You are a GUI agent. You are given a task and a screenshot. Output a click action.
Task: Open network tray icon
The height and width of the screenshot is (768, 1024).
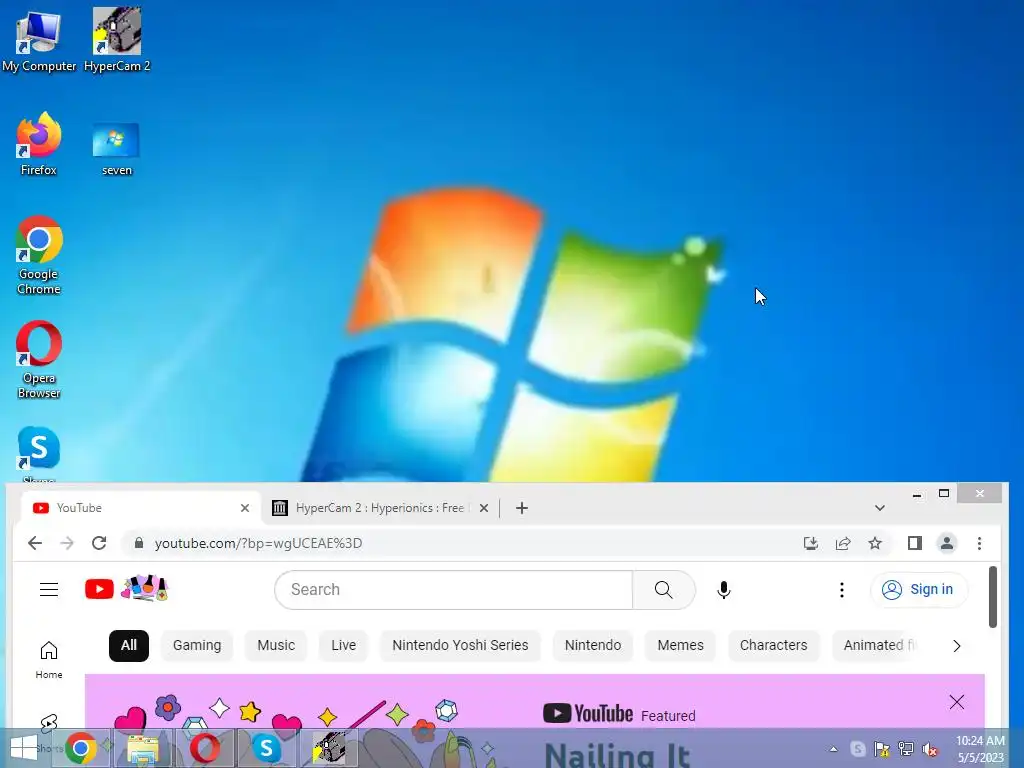point(906,749)
